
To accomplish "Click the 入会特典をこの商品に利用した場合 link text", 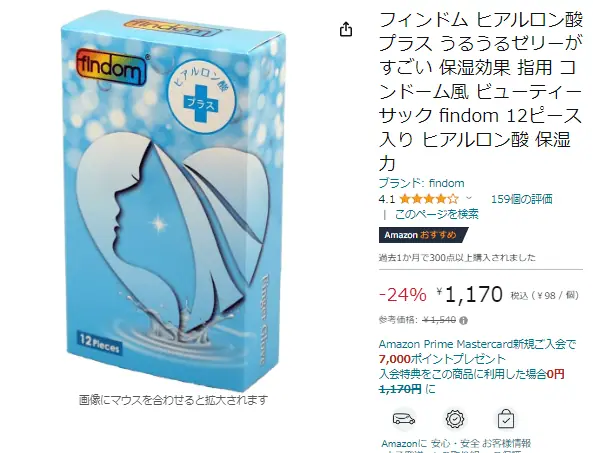I will pyautogui.click(x=463, y=374).
